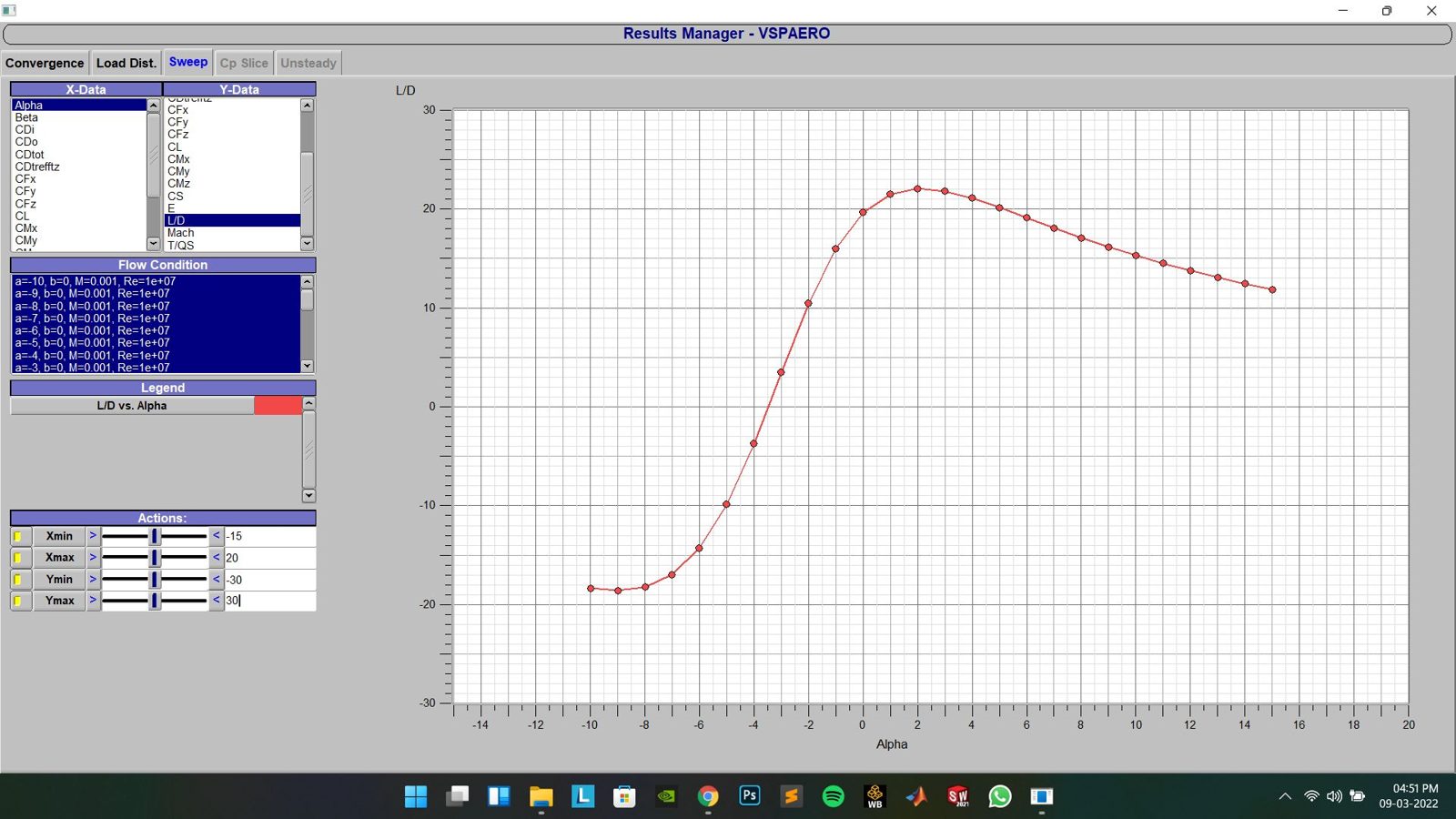Open the Cp Slice tab
Viewport: 1456px width, 819px height.
pyautogui.click(x=244, y=63)
